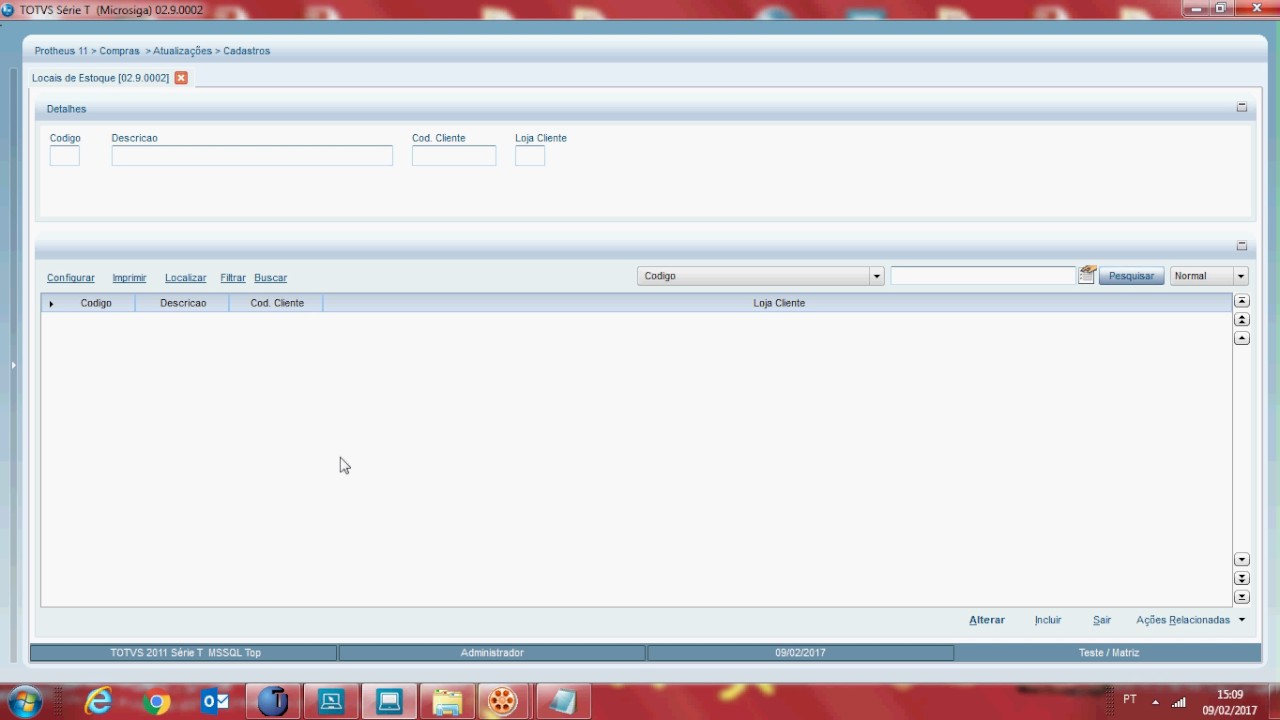Jump to first record with top arrow button
1280x720 pixels.
pyautogui.click(x=1242, y=301)
